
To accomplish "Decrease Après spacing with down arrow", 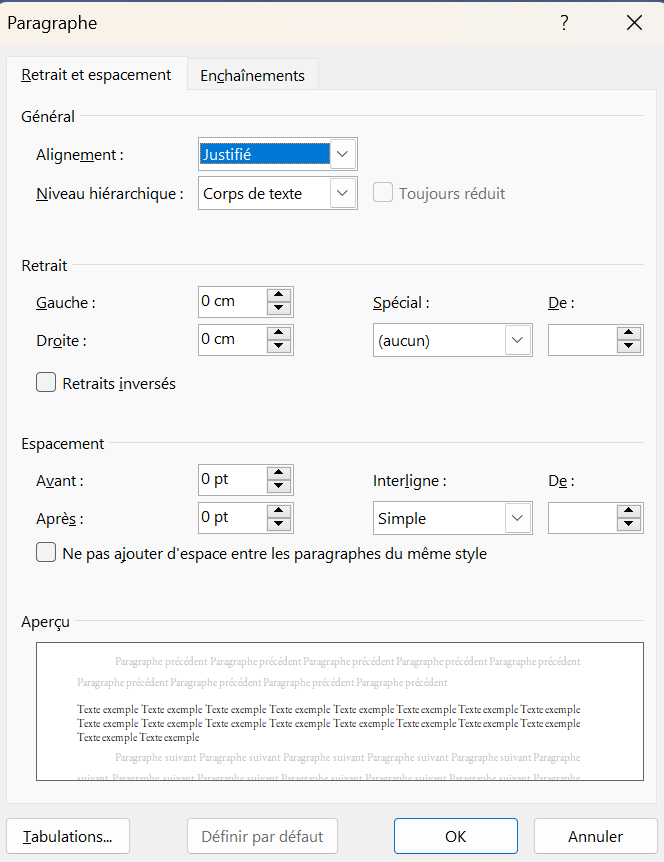I will pos(279,524).
